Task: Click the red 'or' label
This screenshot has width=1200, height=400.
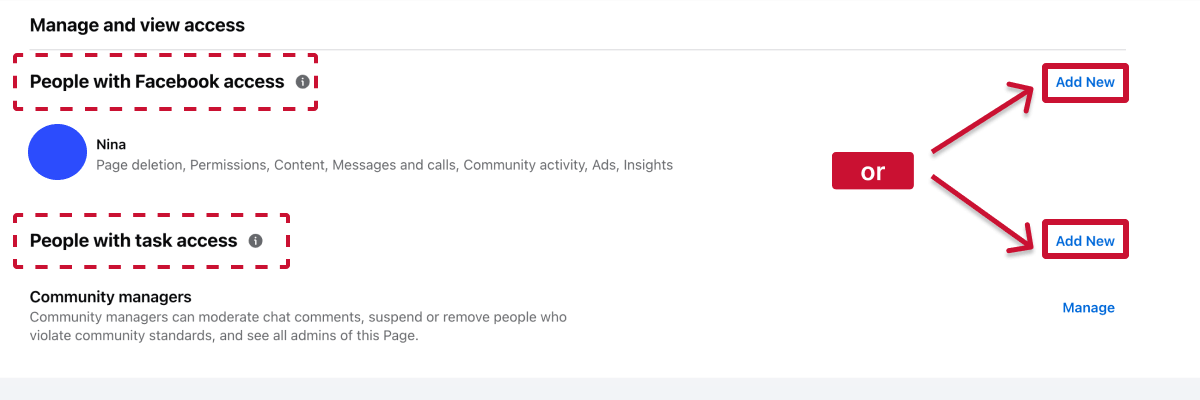Action: [x=873, y=172]
